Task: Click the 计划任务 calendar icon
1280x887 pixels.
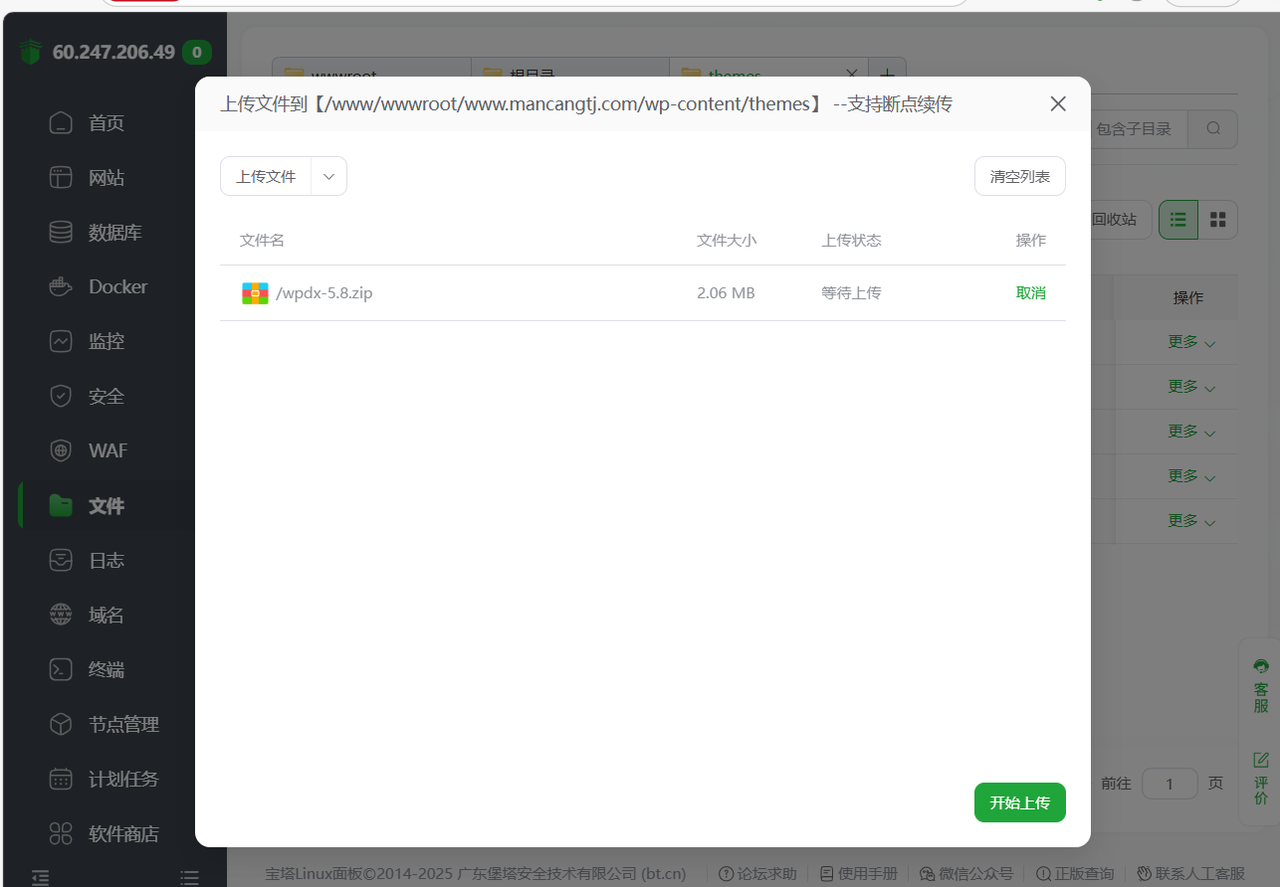Action: tap(61, 779)
